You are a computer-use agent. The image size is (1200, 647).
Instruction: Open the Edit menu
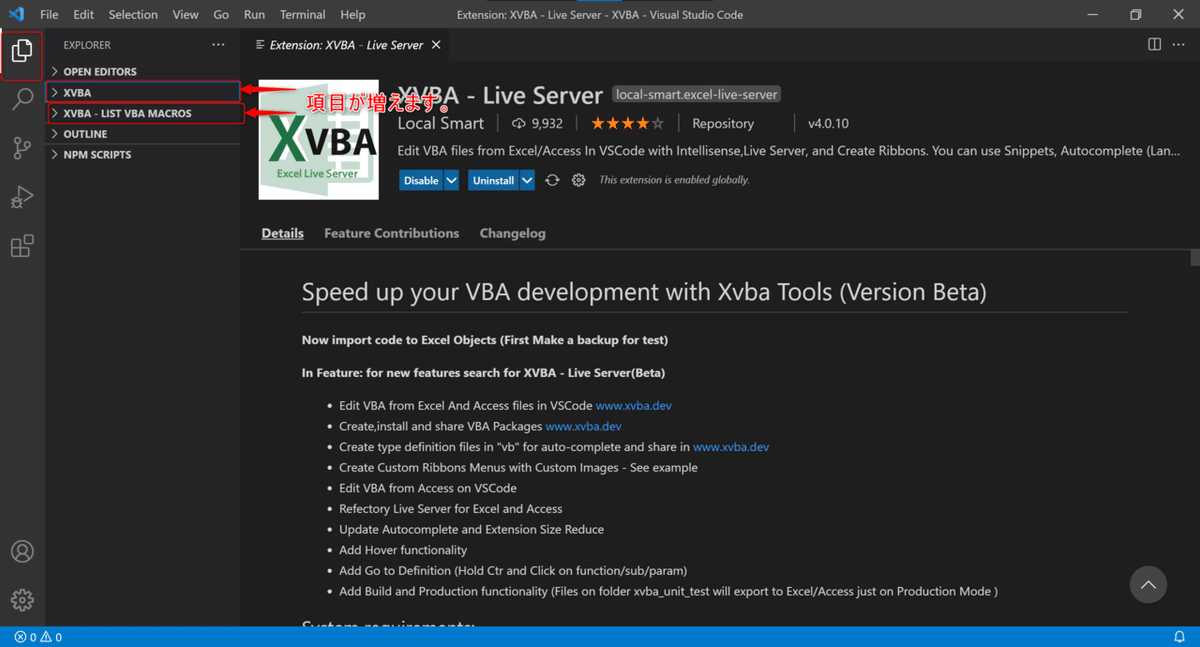(84, 15)
